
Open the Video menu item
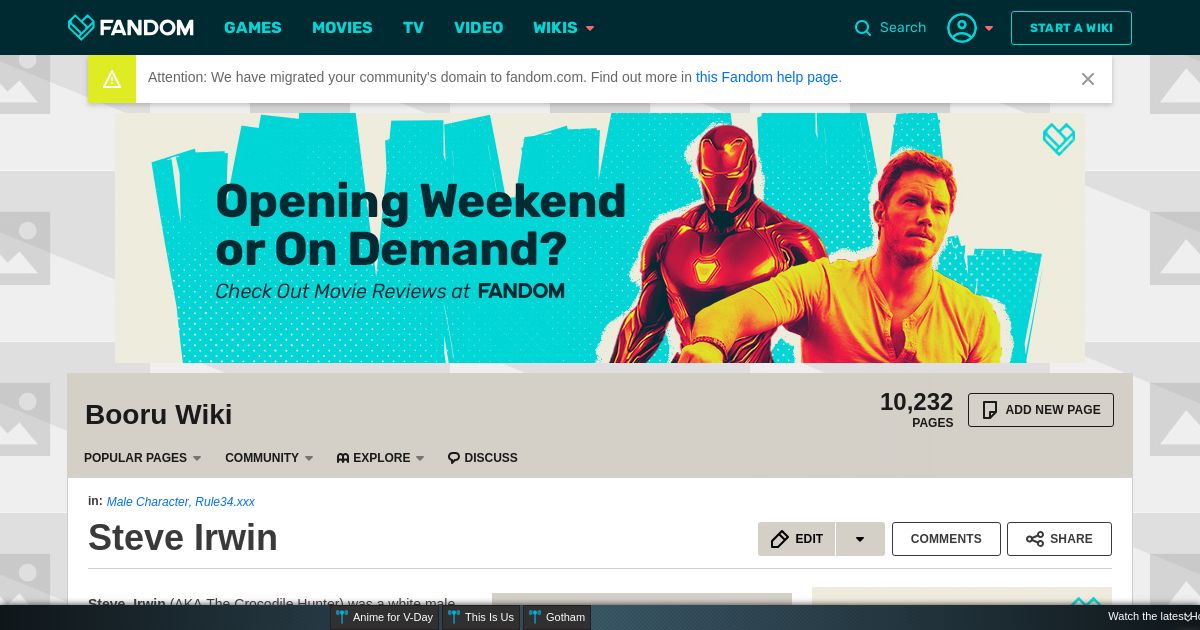click(x=479, y=28)
